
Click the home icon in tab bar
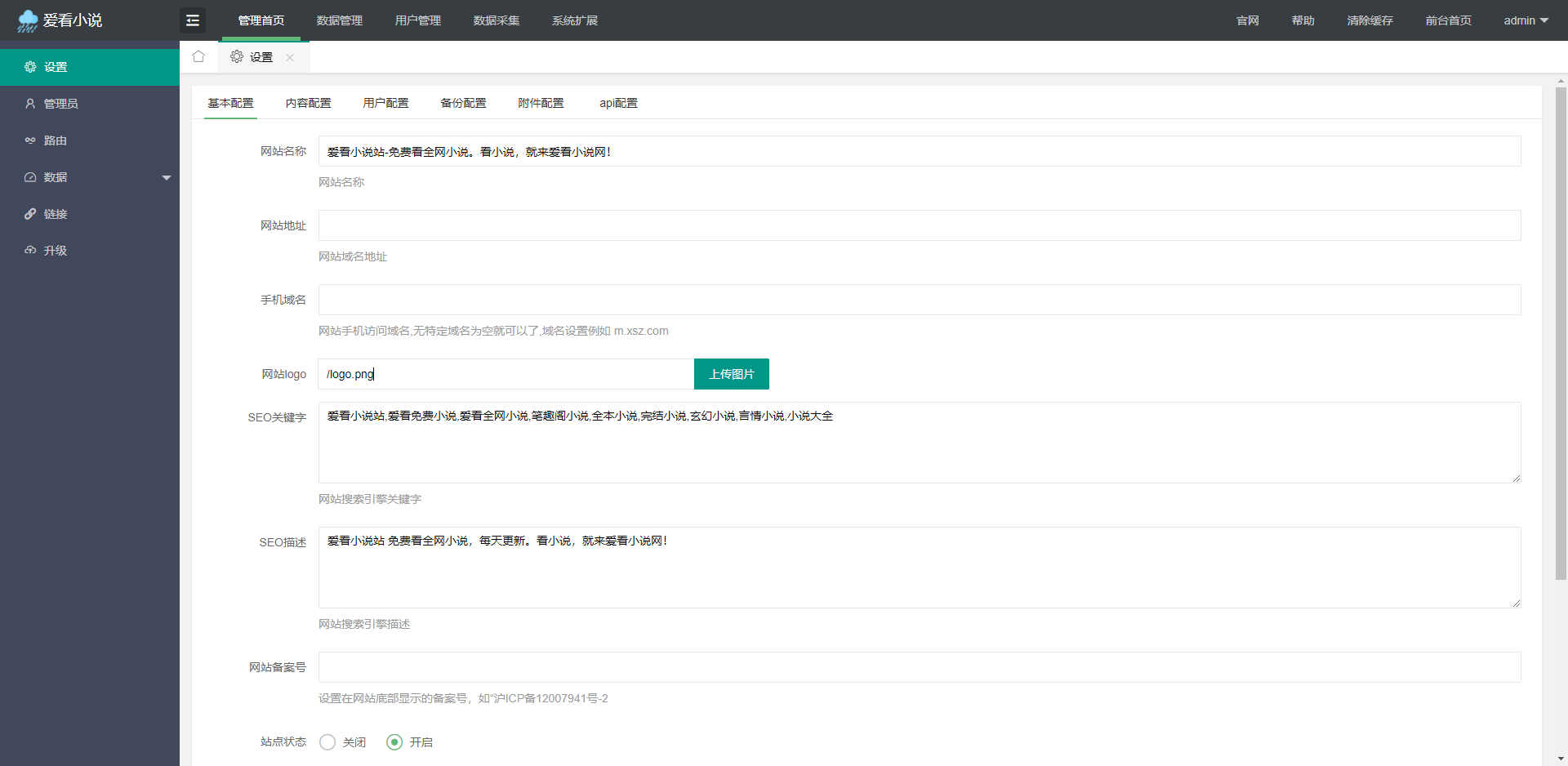point(198,56)
